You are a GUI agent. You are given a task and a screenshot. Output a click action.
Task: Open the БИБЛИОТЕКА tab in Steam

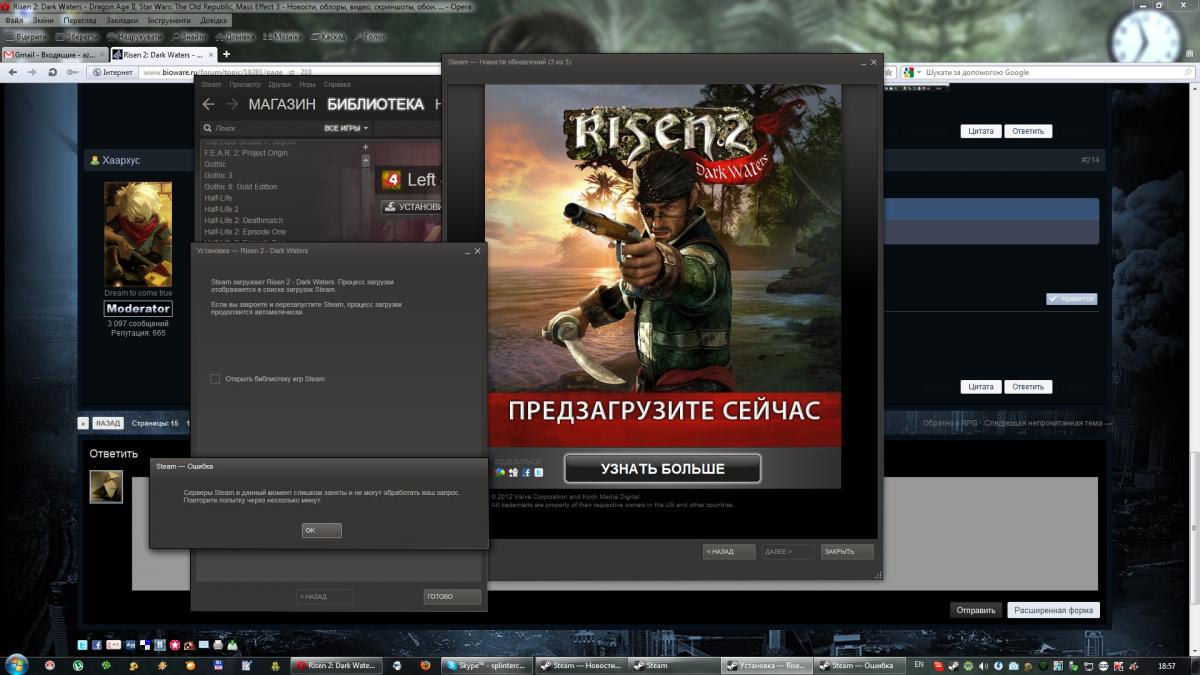click(375, 104)
